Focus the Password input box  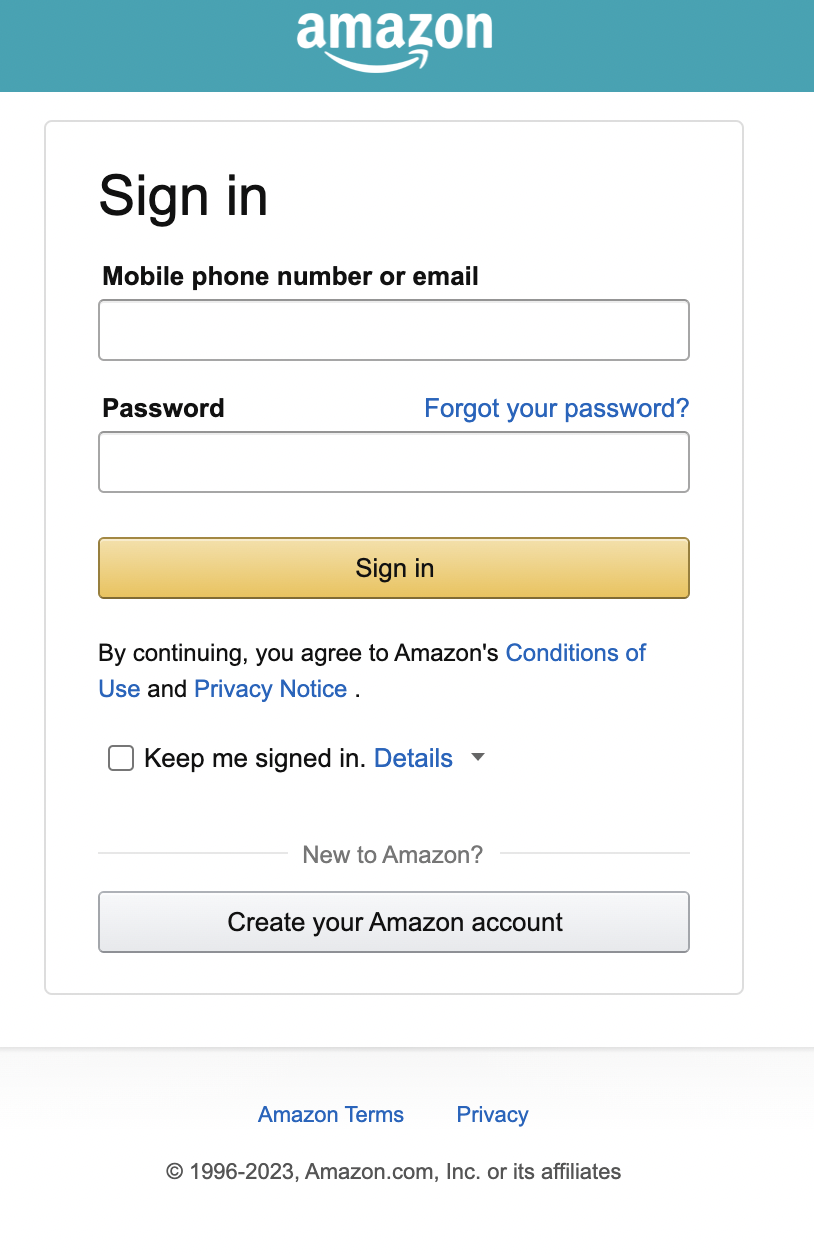click(x=393, y=462)
